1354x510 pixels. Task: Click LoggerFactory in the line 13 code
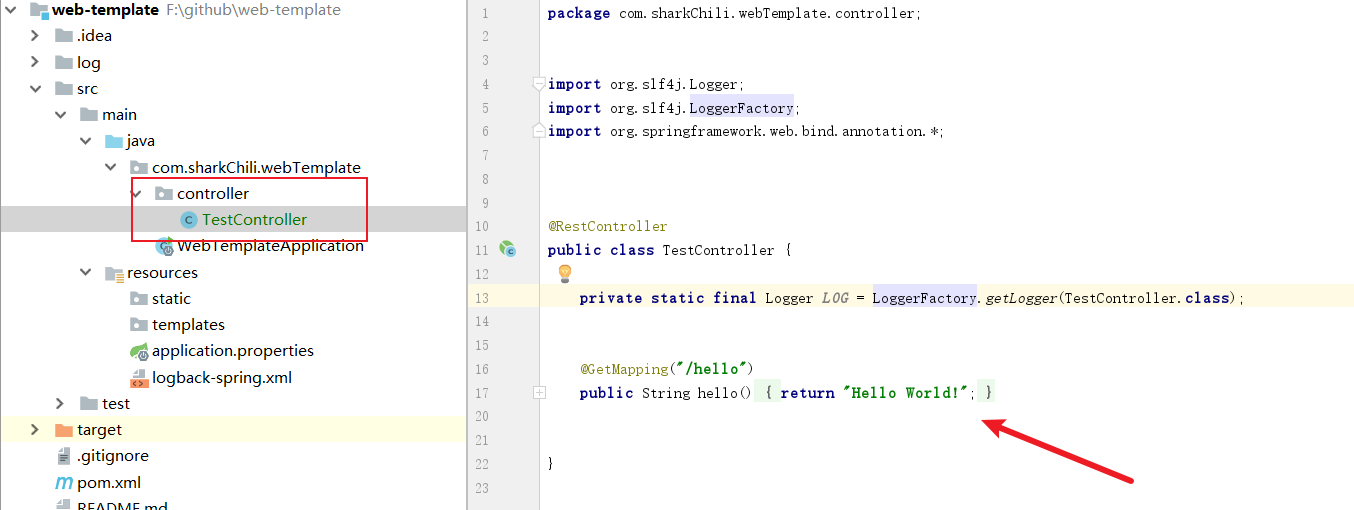[x=924, y=298]
